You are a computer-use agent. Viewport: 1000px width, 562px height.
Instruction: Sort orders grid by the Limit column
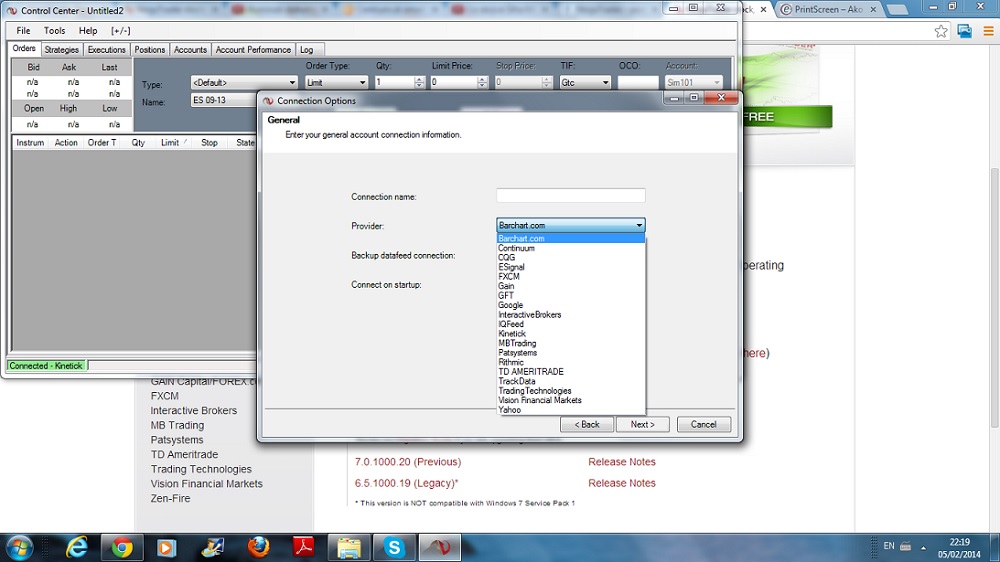[171, 143]
